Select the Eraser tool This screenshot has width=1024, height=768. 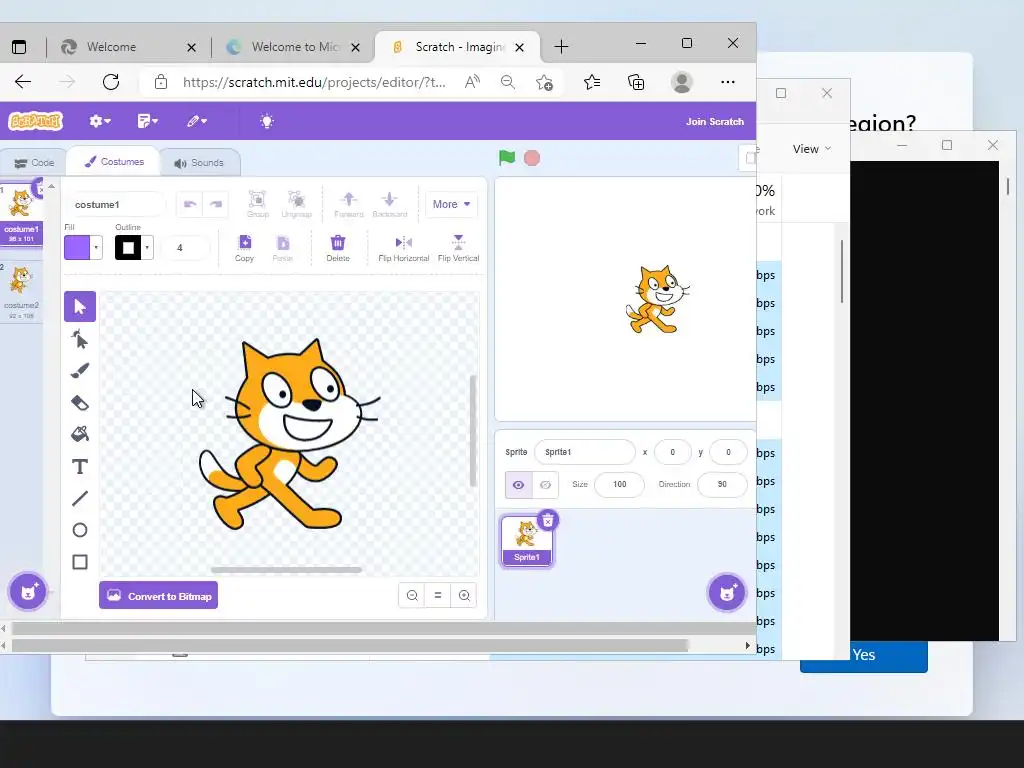tap(80, 403)
